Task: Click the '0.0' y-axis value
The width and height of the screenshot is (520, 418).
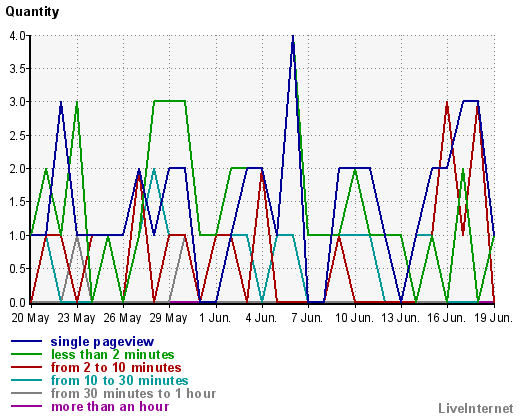Action: 17,302
